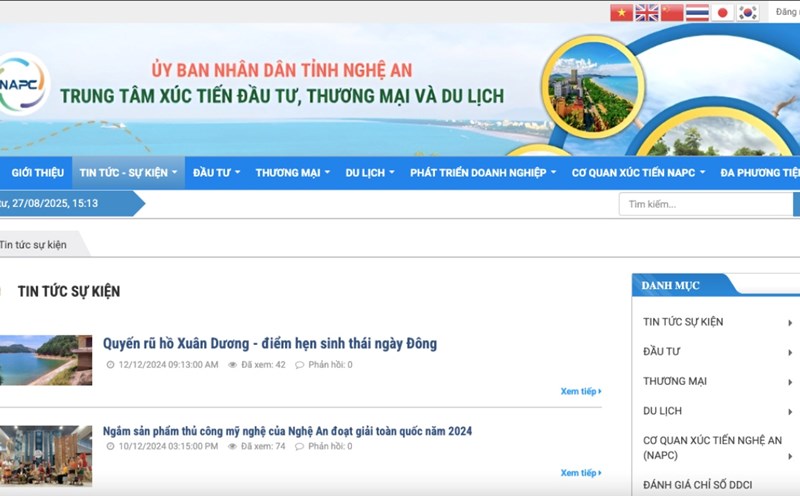Image resolution: width=800 pixels, height=496 pixels.
Task: Expand Cơ quan xúc tiến Nghệ An sidebar arrow
Action: 790,456
